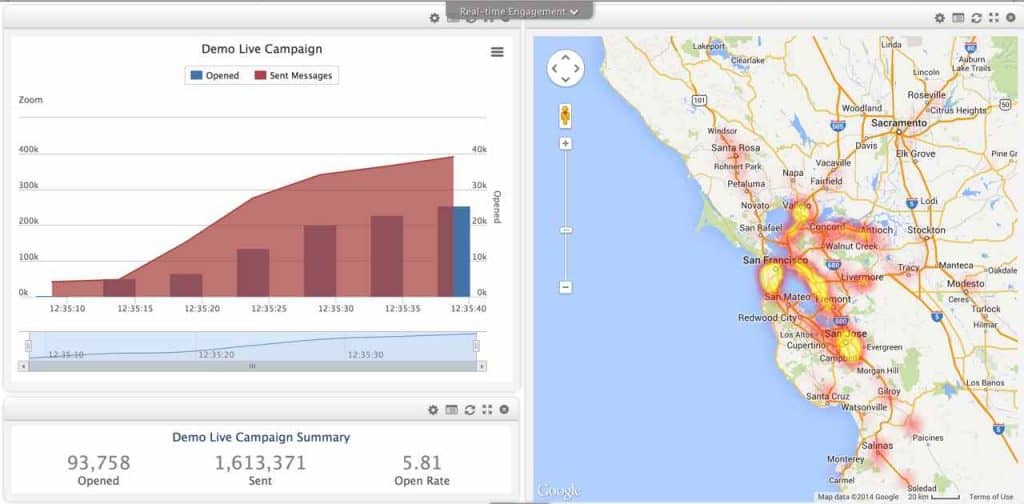Expand Campaign Summary panel to fullscreen
1024x504 pixels.
tap(487, 410)
